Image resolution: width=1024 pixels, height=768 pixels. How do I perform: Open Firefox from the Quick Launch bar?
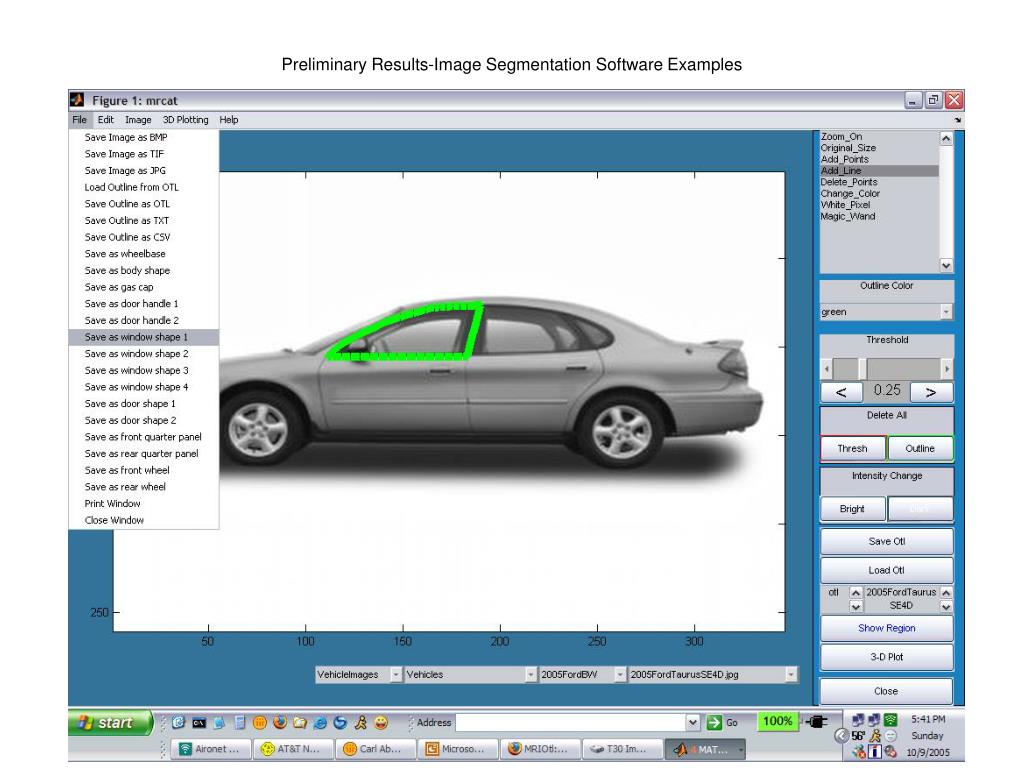click(280, 722)
